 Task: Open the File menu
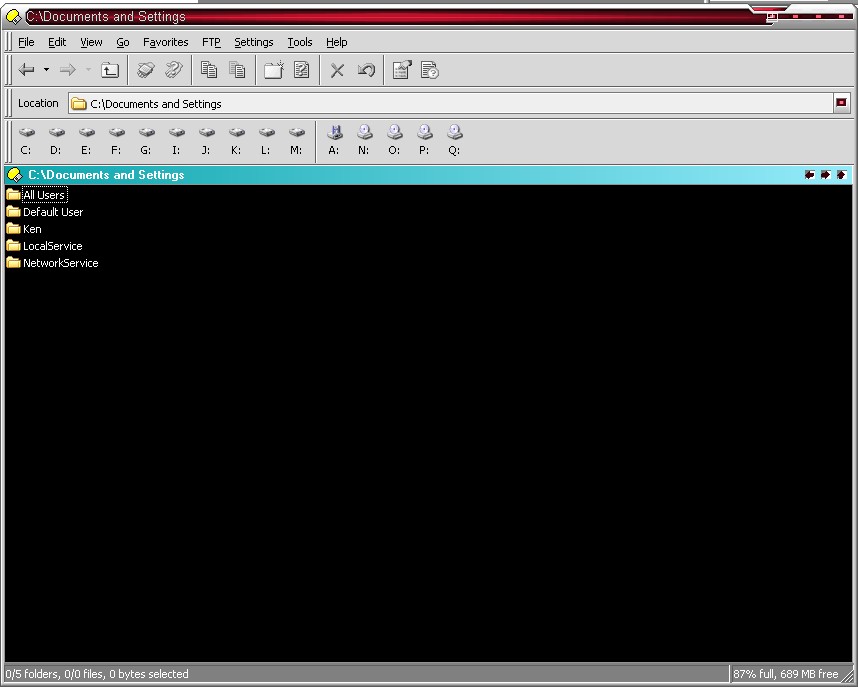(26, 42)
